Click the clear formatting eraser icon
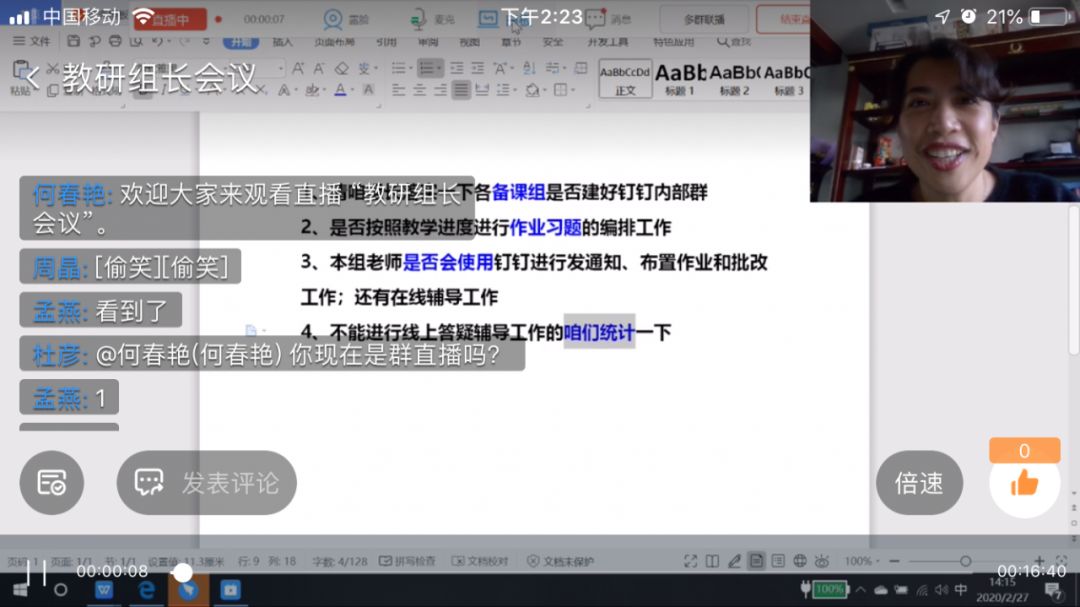 342,68
